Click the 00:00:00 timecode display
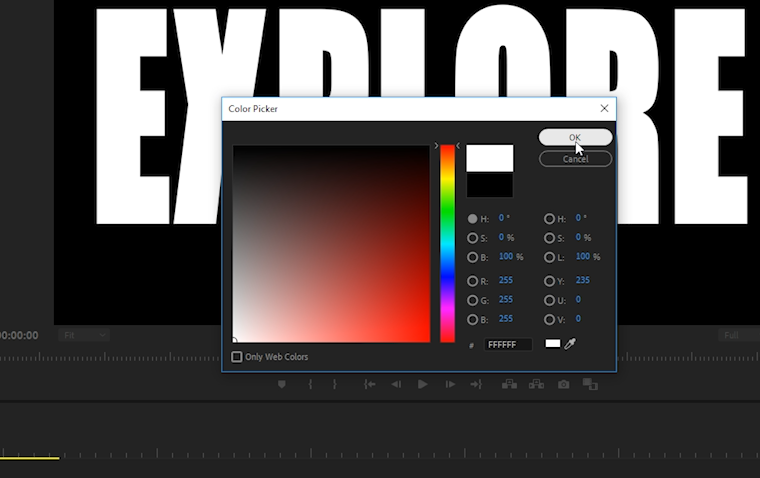The image size is (760, 478). [19, 335]
